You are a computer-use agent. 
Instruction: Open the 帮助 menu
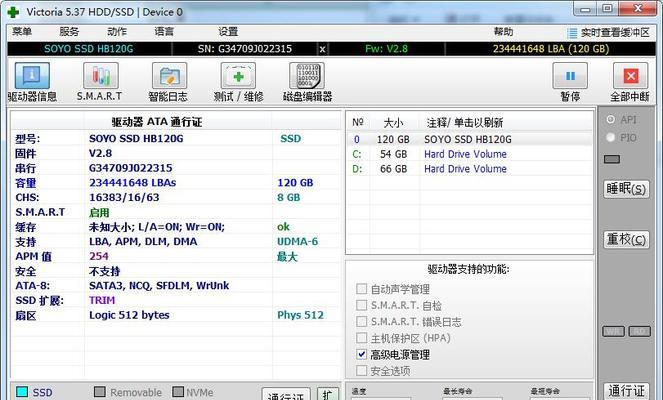pos(503,31)
